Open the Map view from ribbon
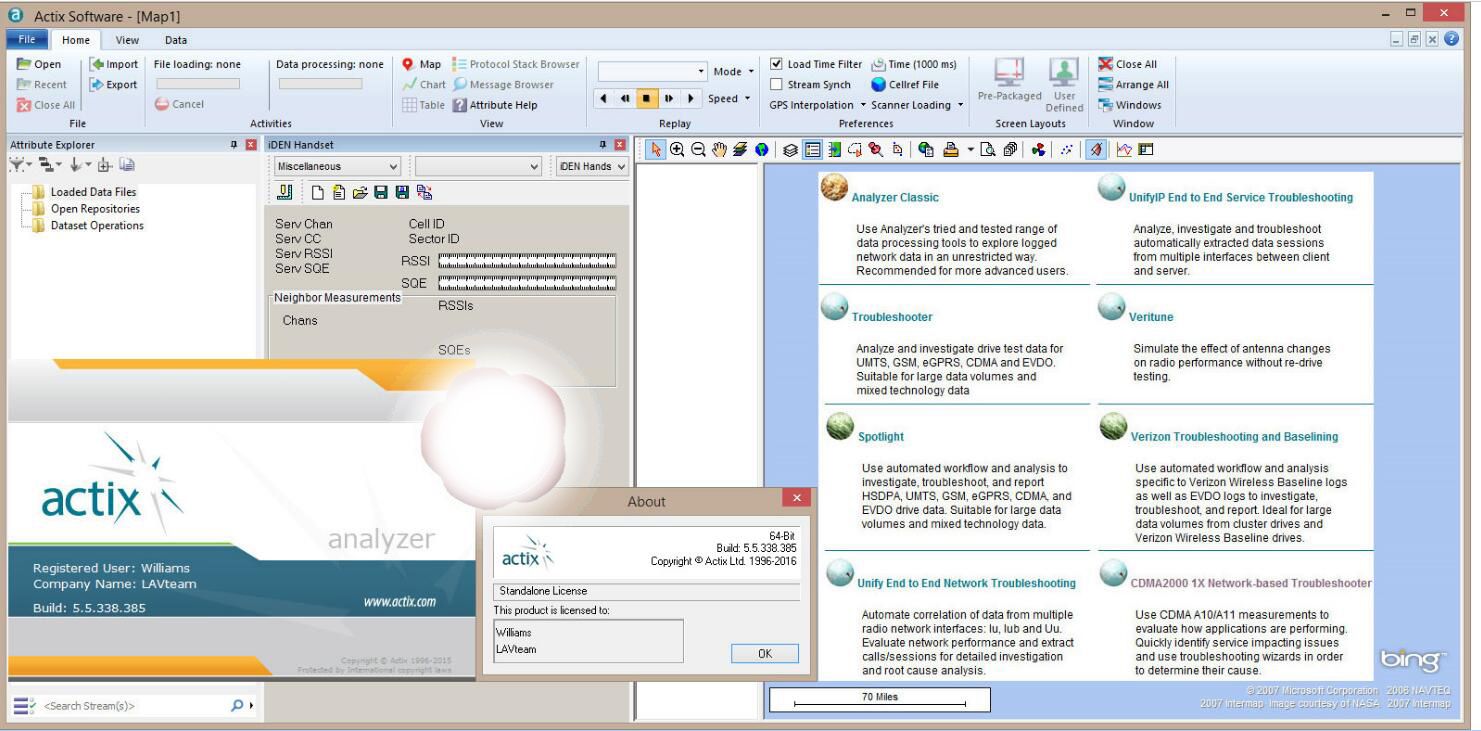 click(421, 64)
